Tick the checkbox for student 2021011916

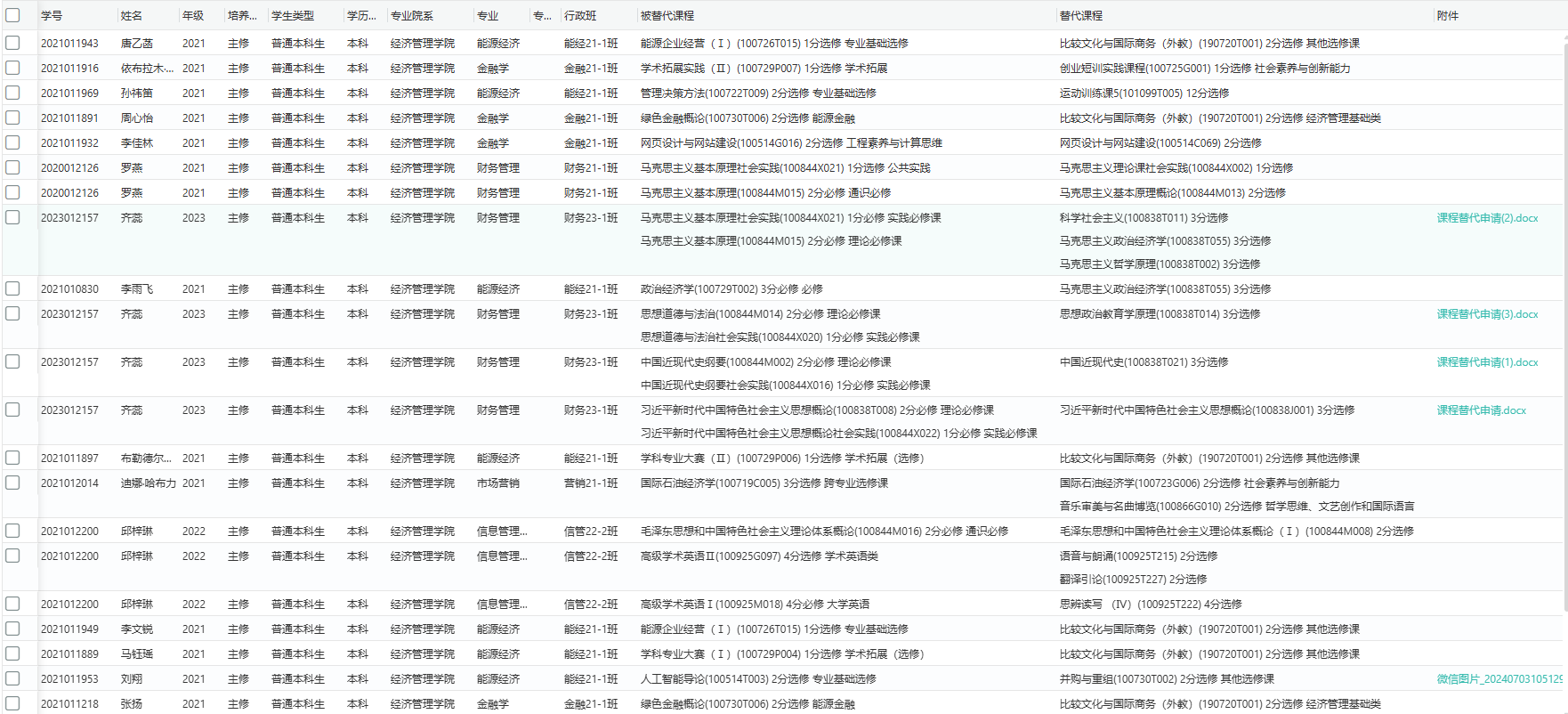(12, 68)
